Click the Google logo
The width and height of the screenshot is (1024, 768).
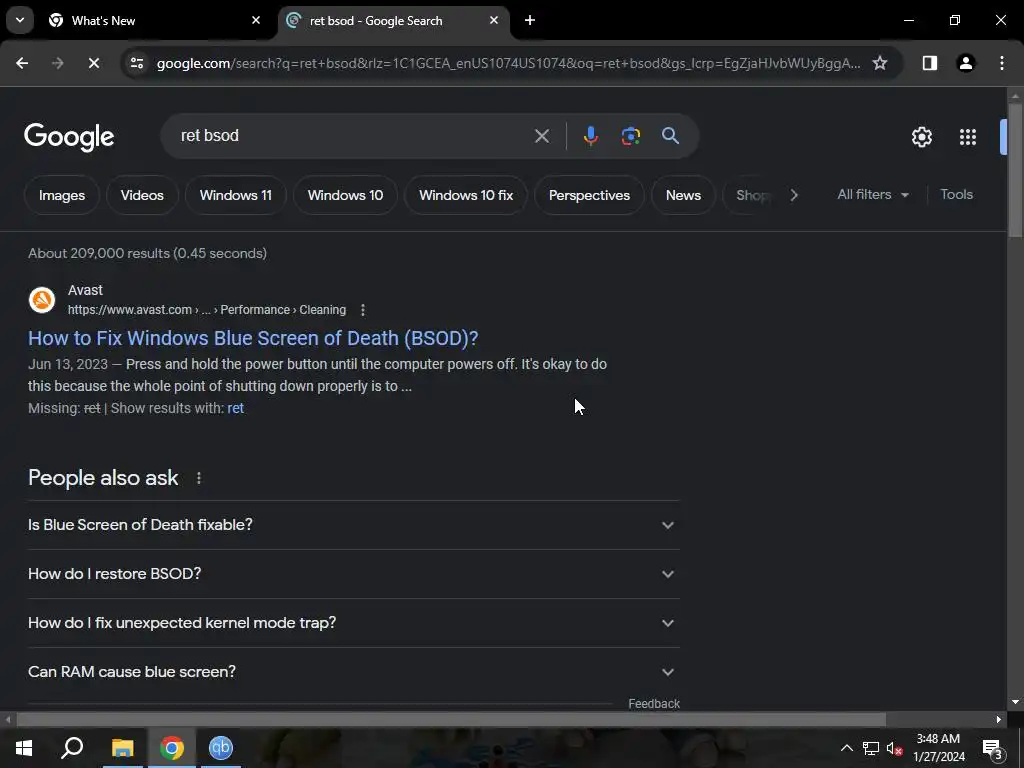(x=69, y=137)
